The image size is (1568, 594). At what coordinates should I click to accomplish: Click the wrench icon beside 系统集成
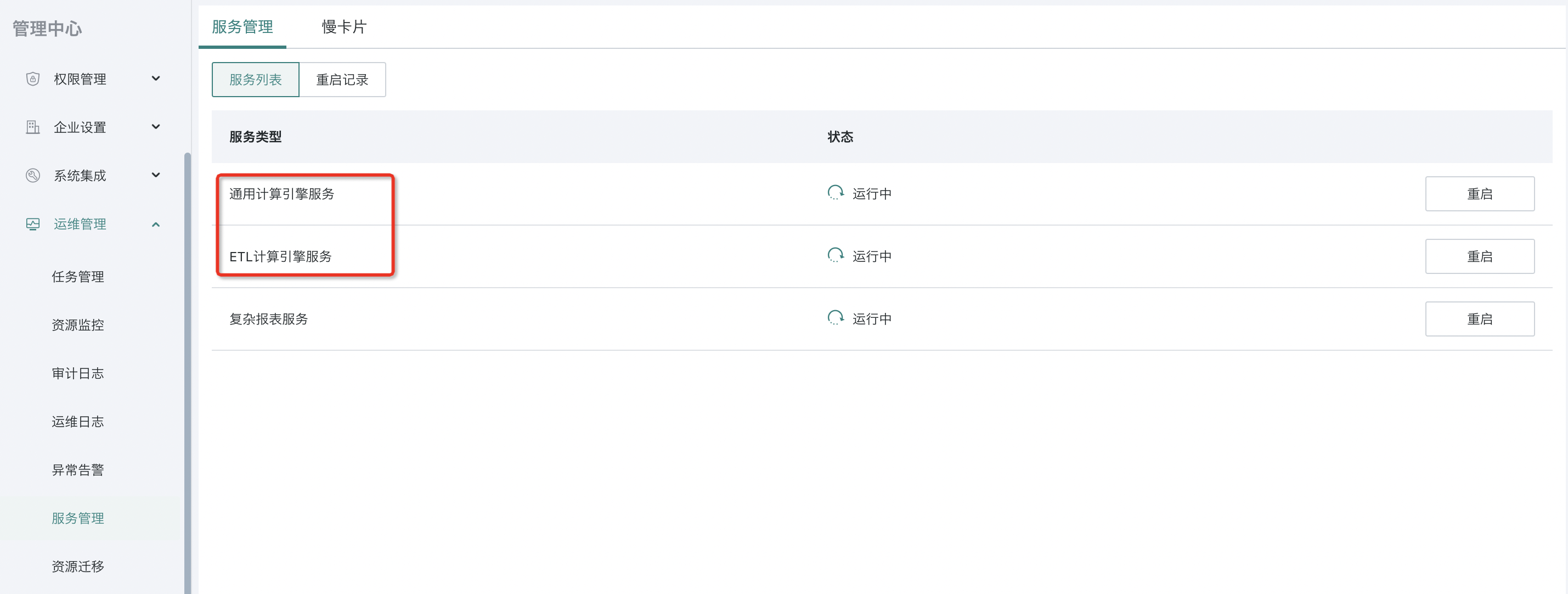pos(33,176)
